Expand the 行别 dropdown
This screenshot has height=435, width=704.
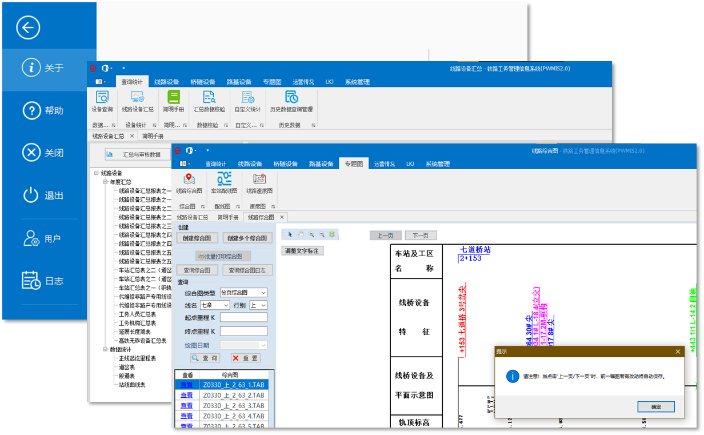tap(257, 304)
